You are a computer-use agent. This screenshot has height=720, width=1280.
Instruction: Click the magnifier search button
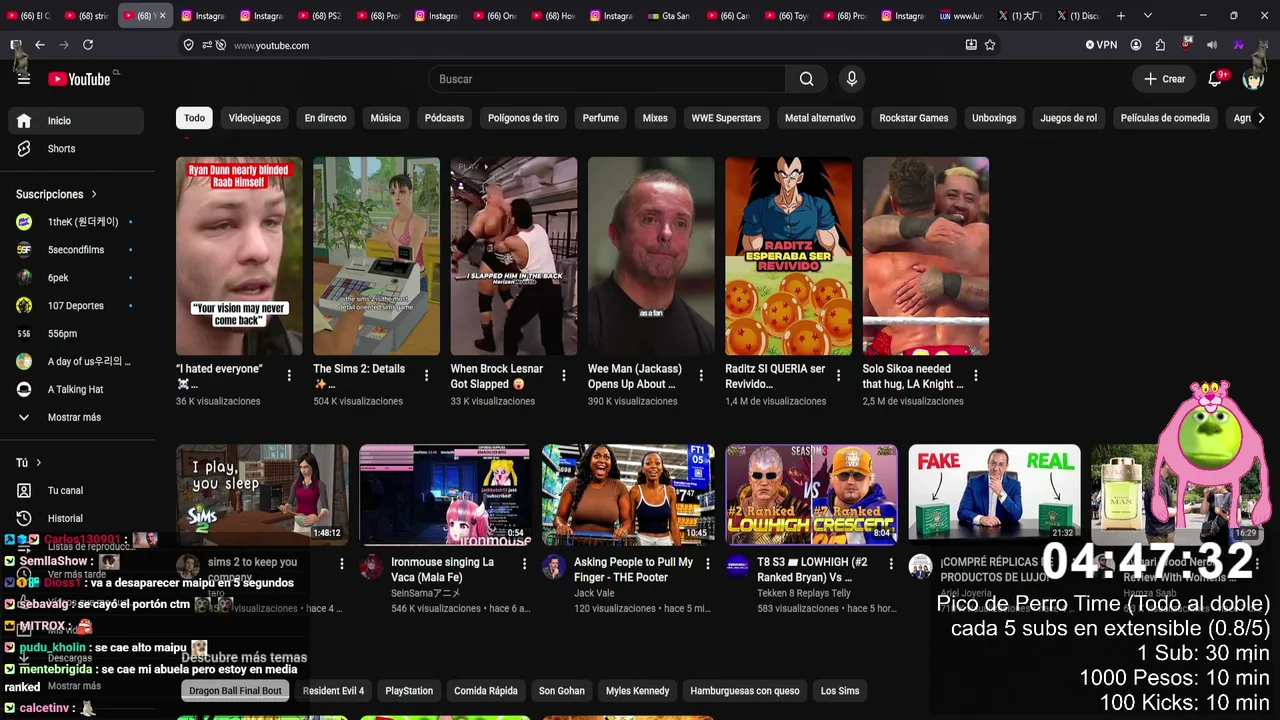coord(806,79)
